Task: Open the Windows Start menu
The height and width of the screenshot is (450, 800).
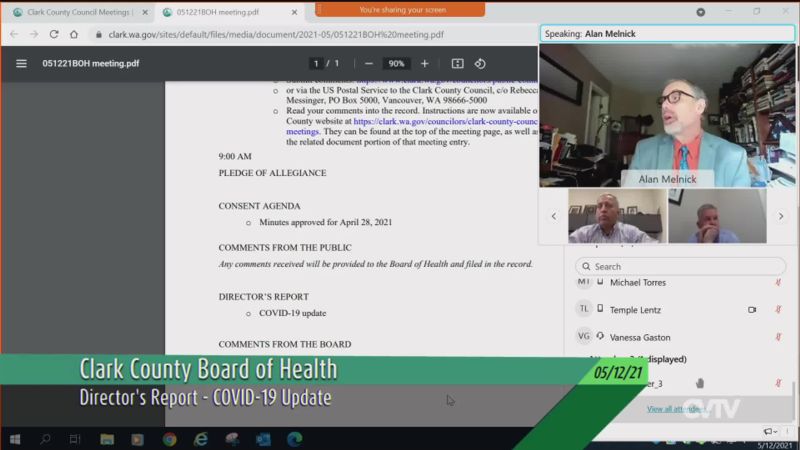Action: pyautogui.click(x=15, y=439)
